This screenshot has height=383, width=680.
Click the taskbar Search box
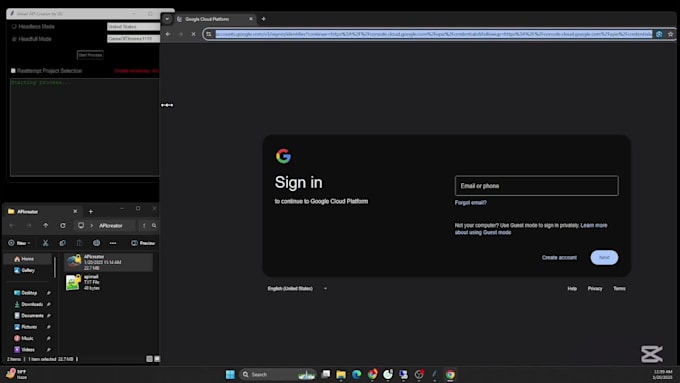[x=278, y=374]
